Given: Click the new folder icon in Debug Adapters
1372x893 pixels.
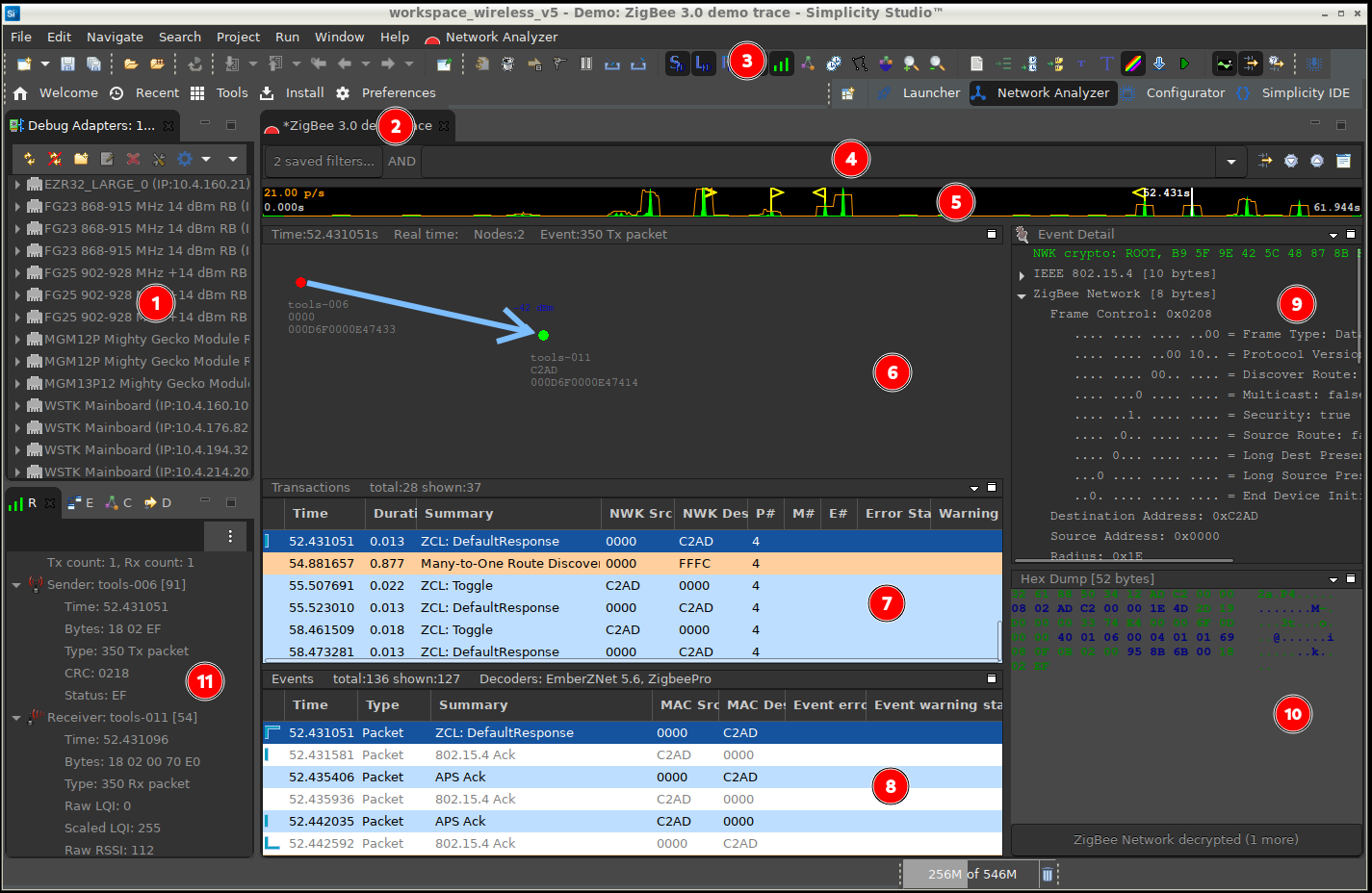Looking at the screenshot, I should tap(81, 159).
